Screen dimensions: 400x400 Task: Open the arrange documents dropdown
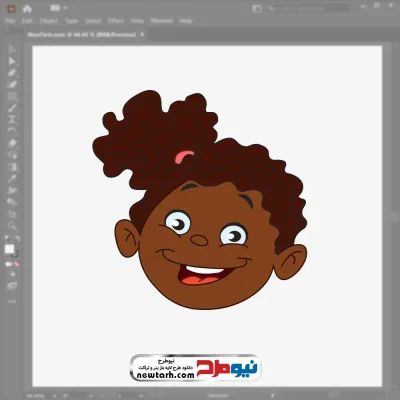click(x=59, y=8)
